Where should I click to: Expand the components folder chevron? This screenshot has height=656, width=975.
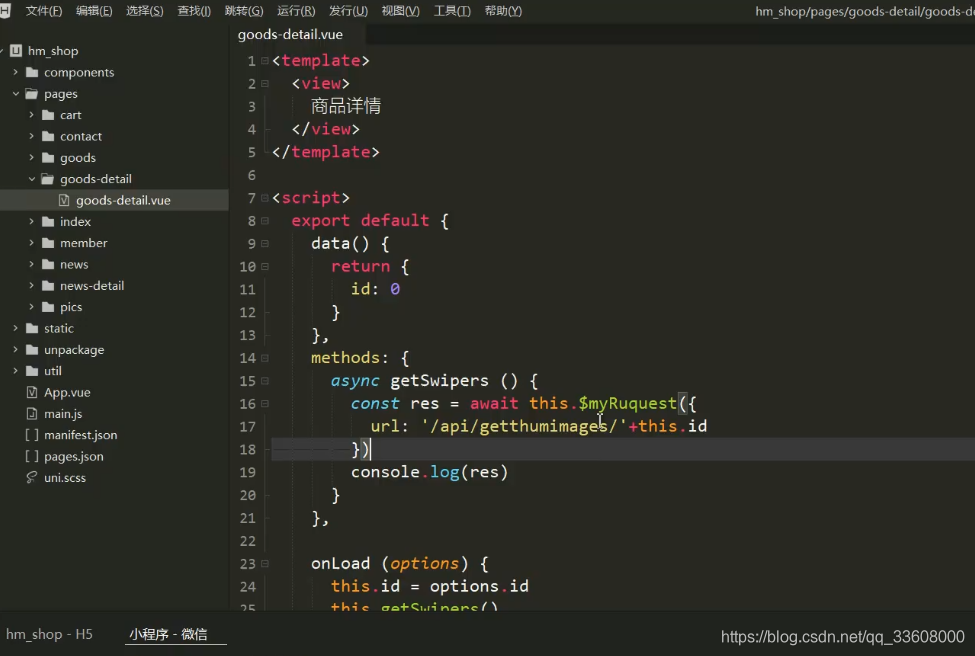click(x=16, y=72)
